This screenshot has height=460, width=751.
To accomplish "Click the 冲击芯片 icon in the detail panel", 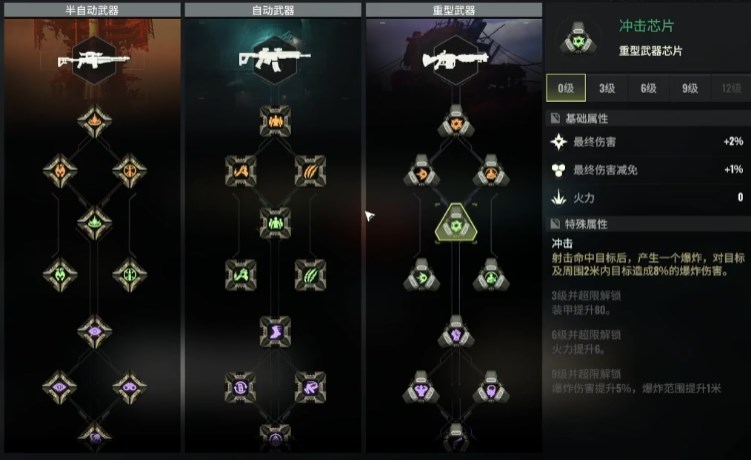I will point(579,38).
